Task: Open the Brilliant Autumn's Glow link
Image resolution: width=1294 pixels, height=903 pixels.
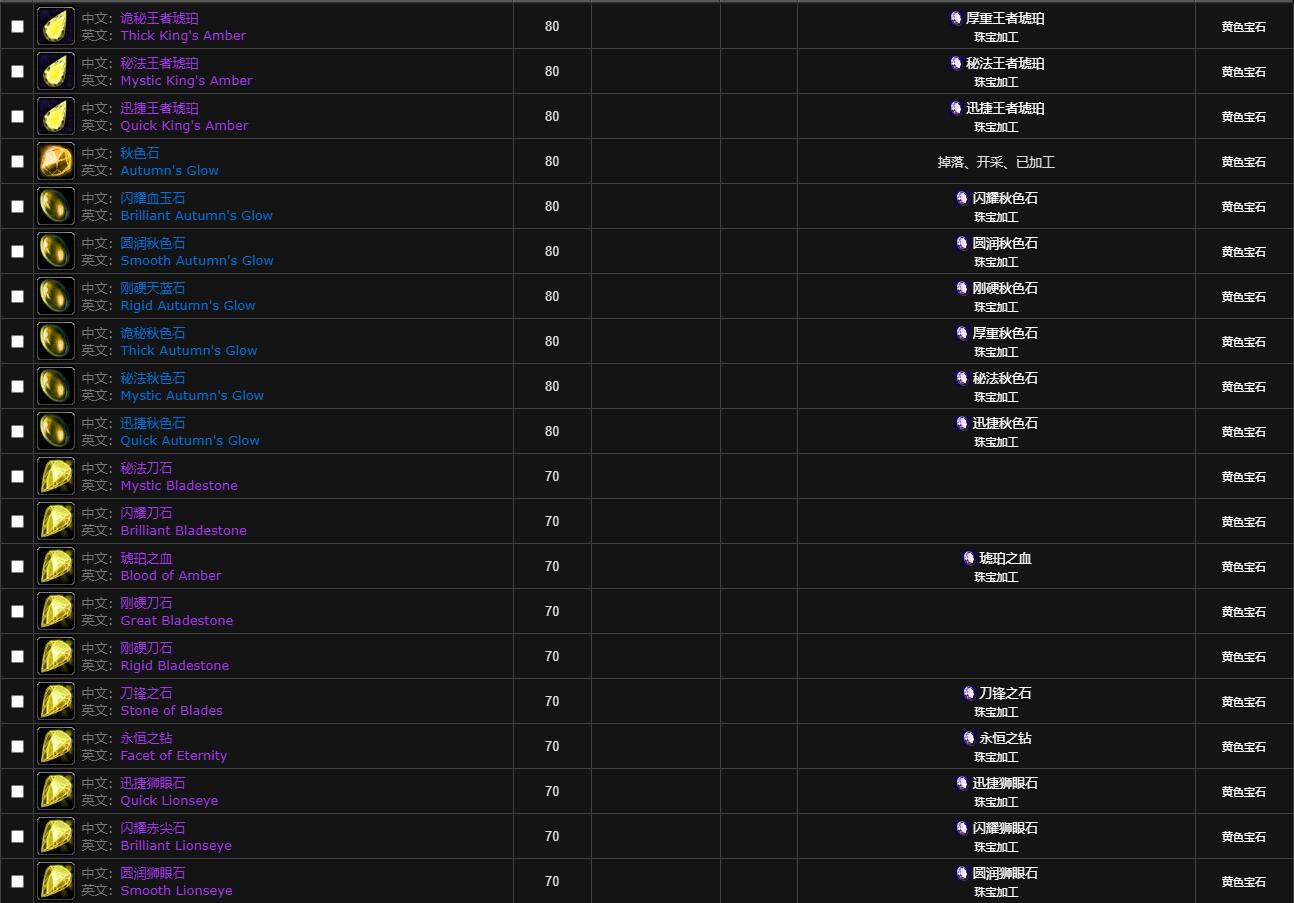Action: tap(196, 215)
